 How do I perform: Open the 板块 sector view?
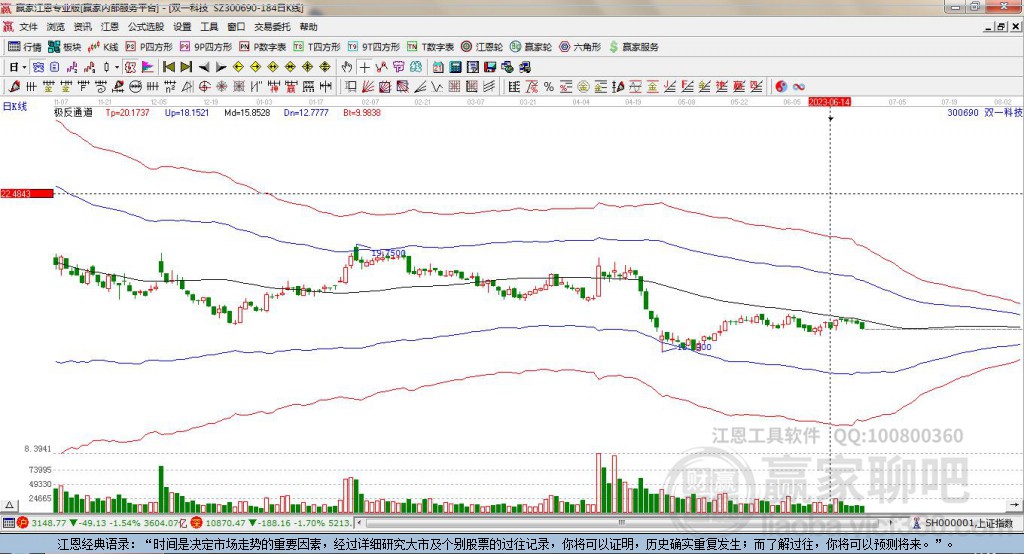coord(66,47)
